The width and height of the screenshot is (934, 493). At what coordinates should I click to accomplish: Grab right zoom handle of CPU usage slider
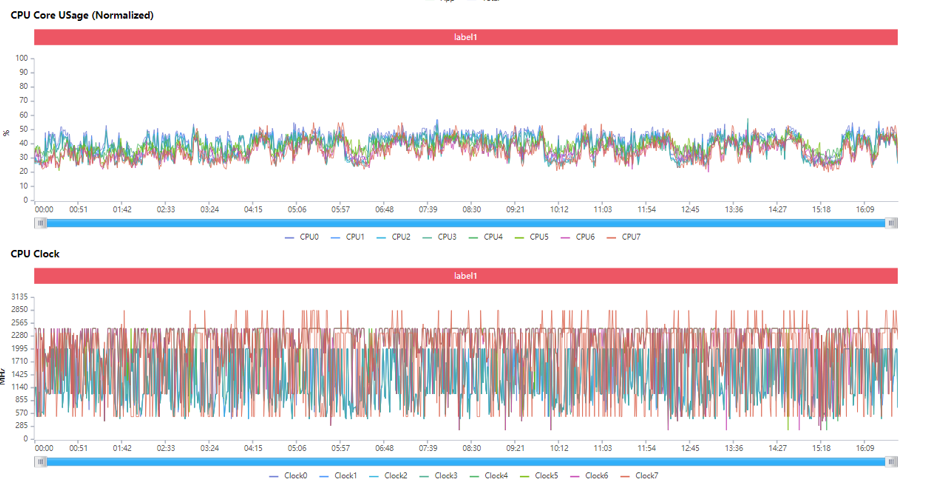[891, 223]
